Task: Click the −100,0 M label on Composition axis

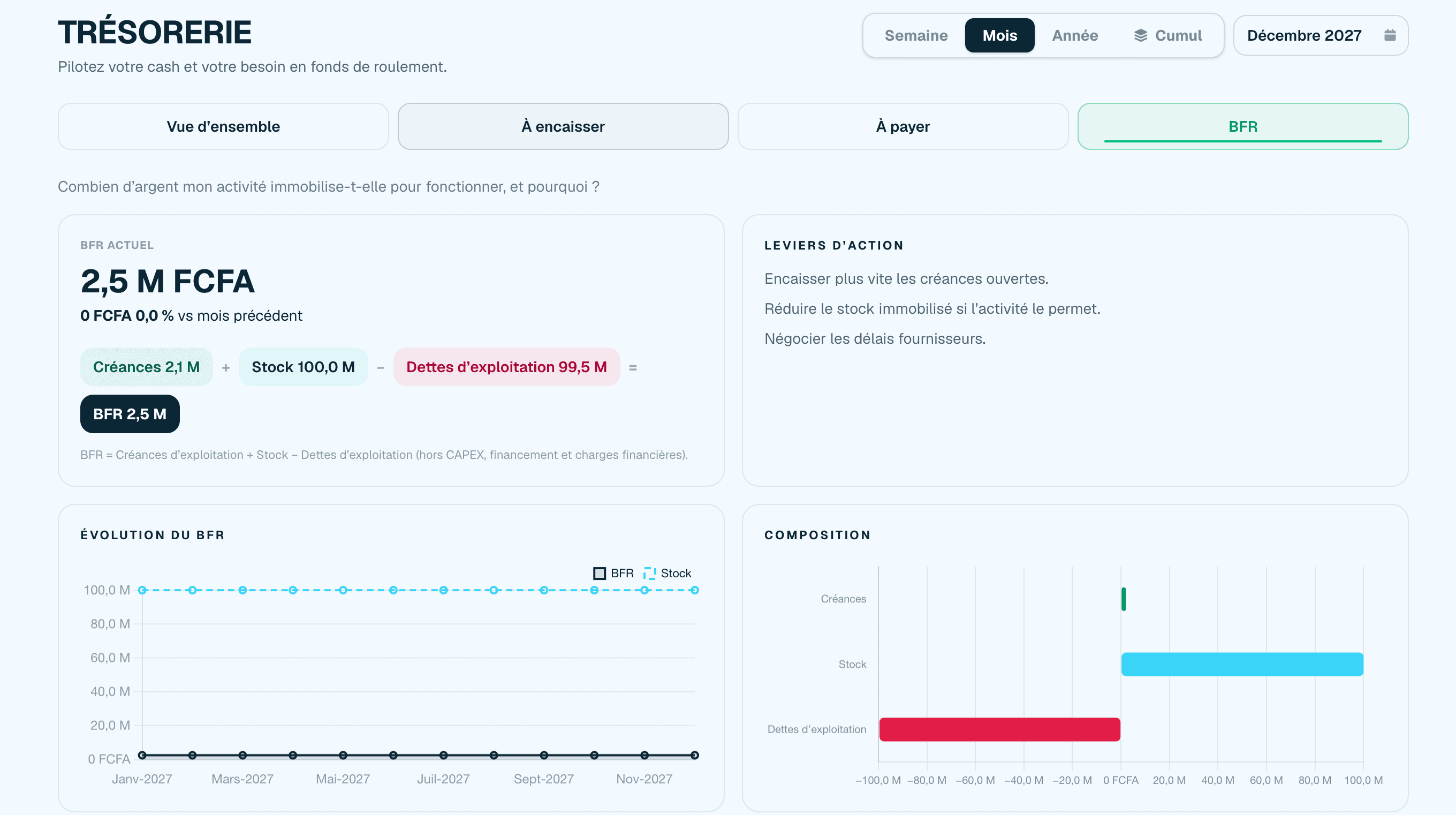Action: click(x=878, y=780)
